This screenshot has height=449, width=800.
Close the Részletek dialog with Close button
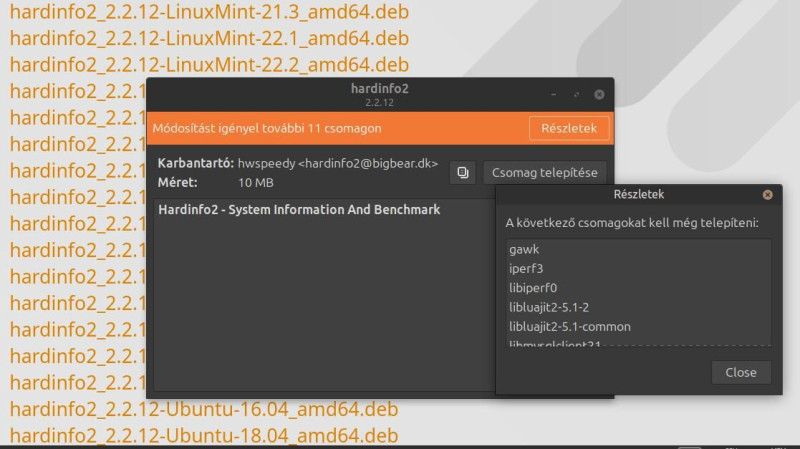coord(741,372)
